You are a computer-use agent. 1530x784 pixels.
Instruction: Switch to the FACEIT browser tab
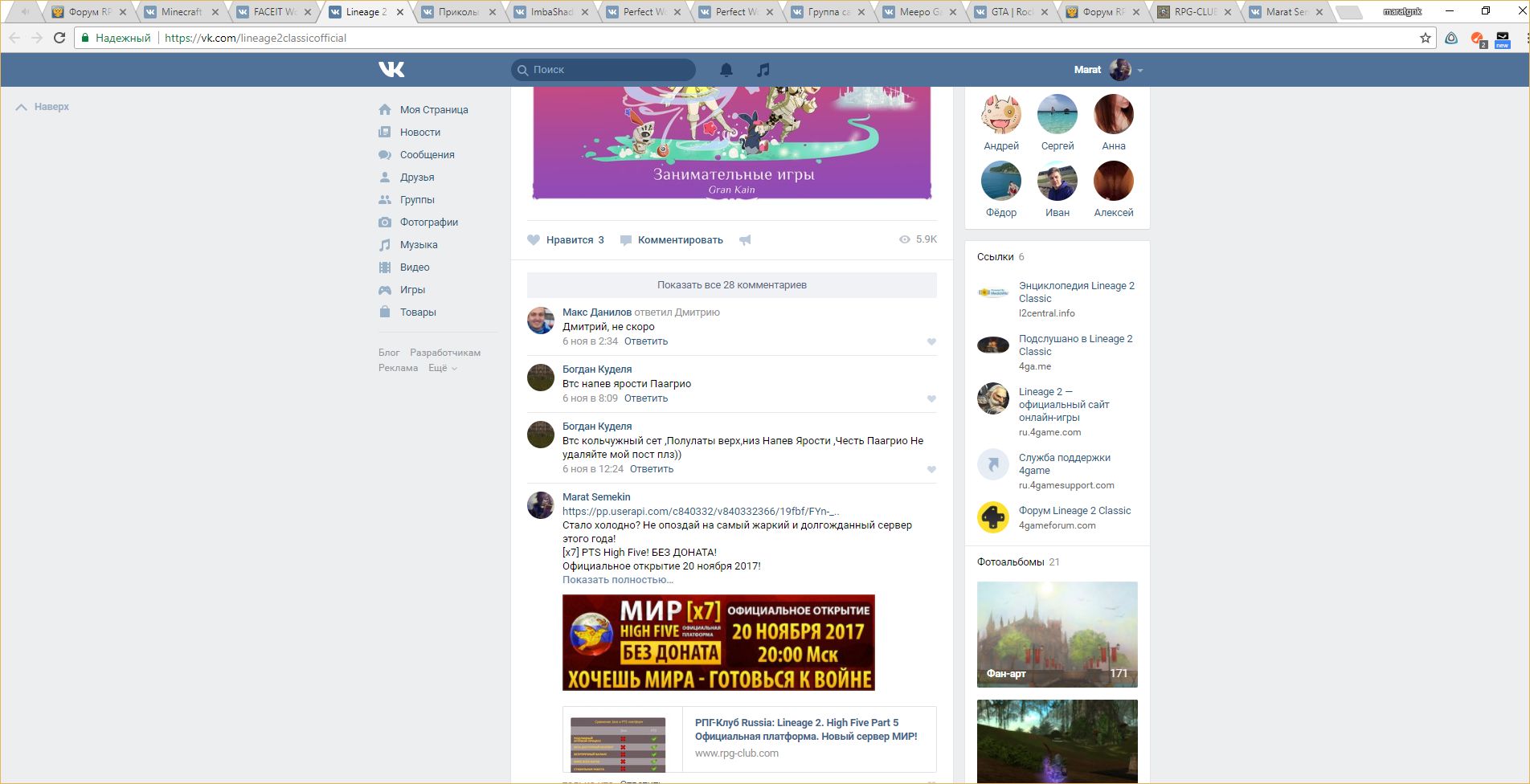pos(274,12)
